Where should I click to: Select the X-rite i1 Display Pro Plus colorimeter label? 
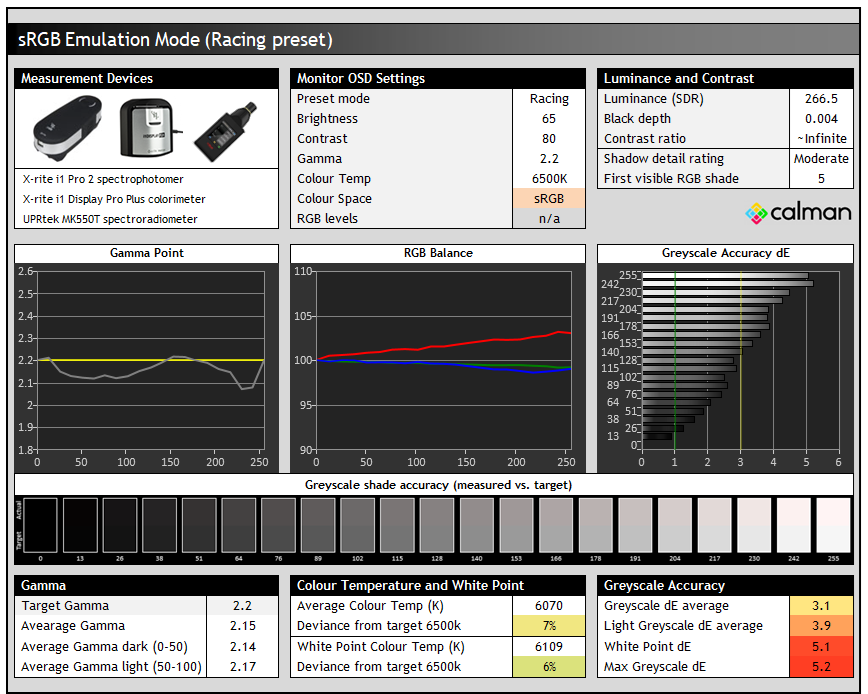click(117, 199)
